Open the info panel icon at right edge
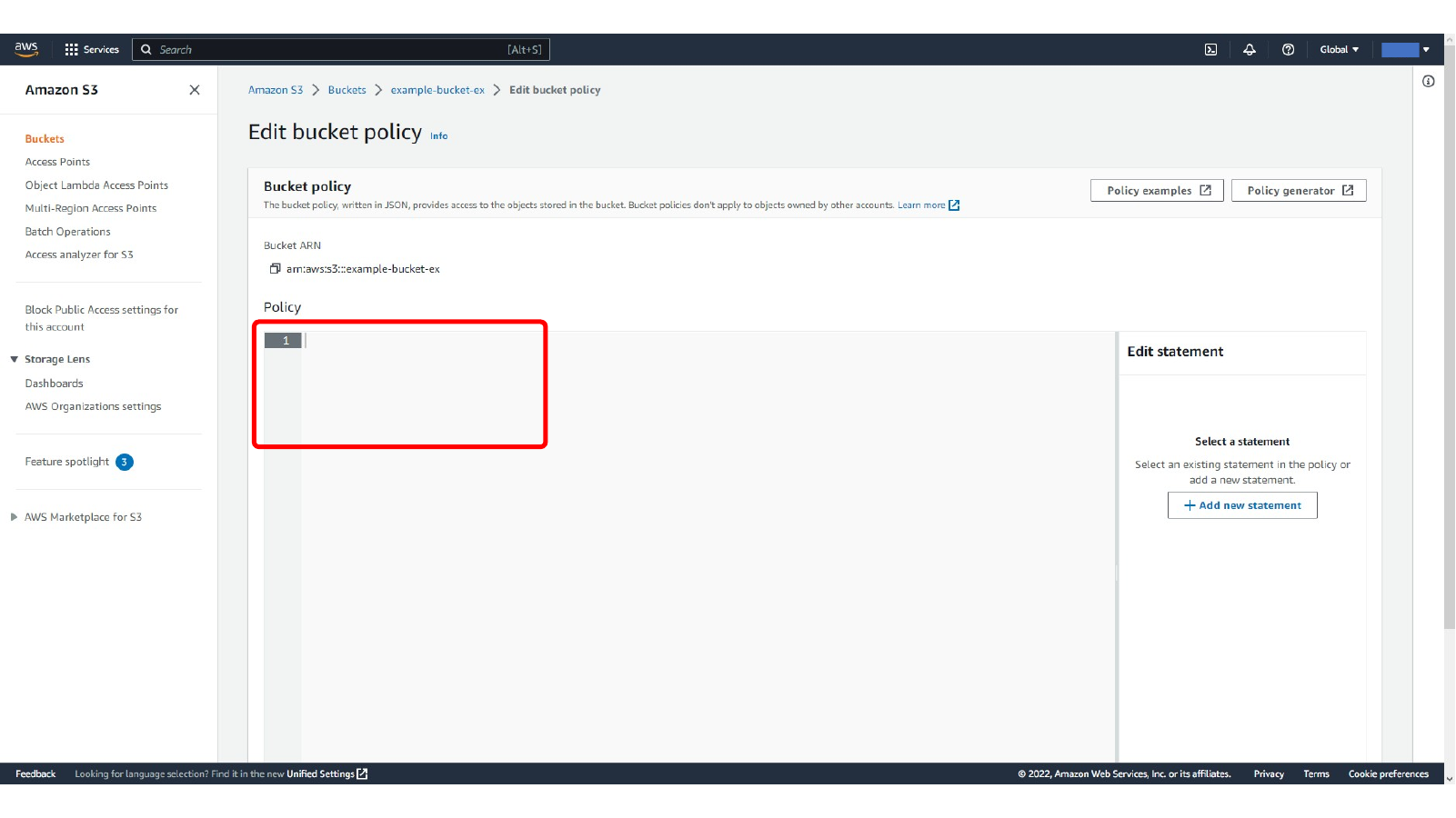Image resolution: width=1456 pixels, height=818 pixels. click(1429, 82)
